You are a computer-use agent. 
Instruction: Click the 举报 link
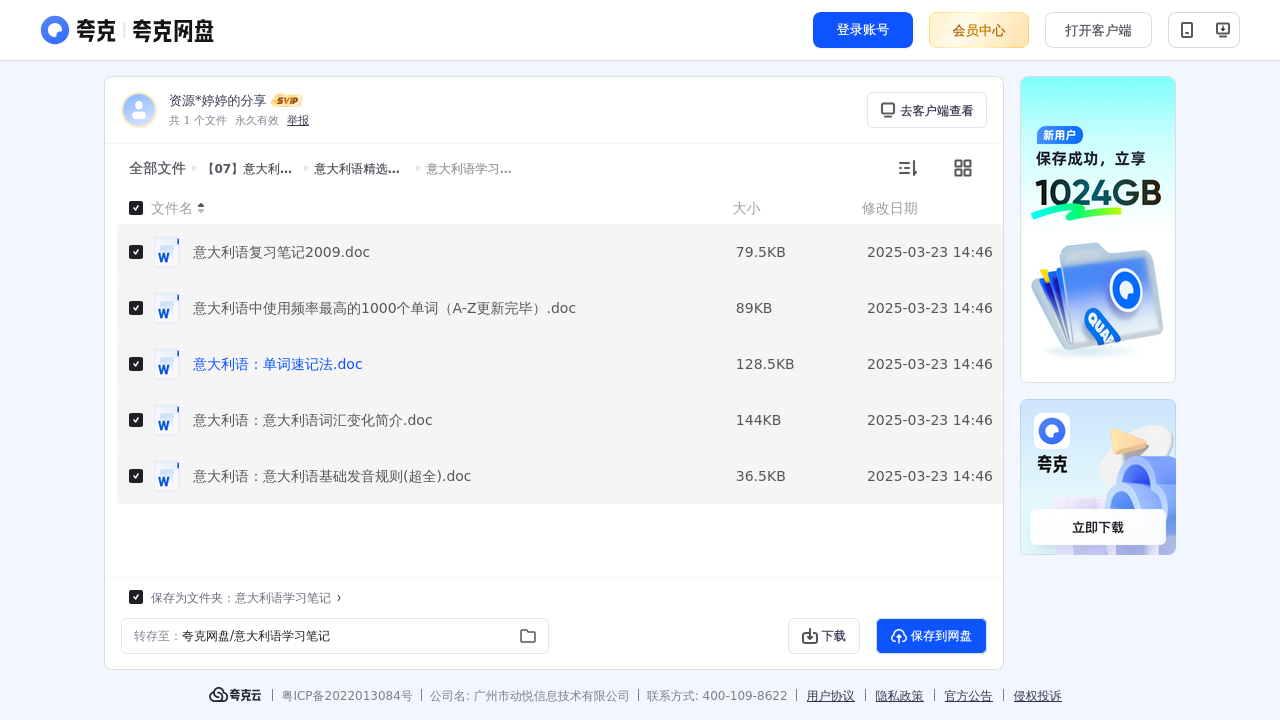pos(298,120)
